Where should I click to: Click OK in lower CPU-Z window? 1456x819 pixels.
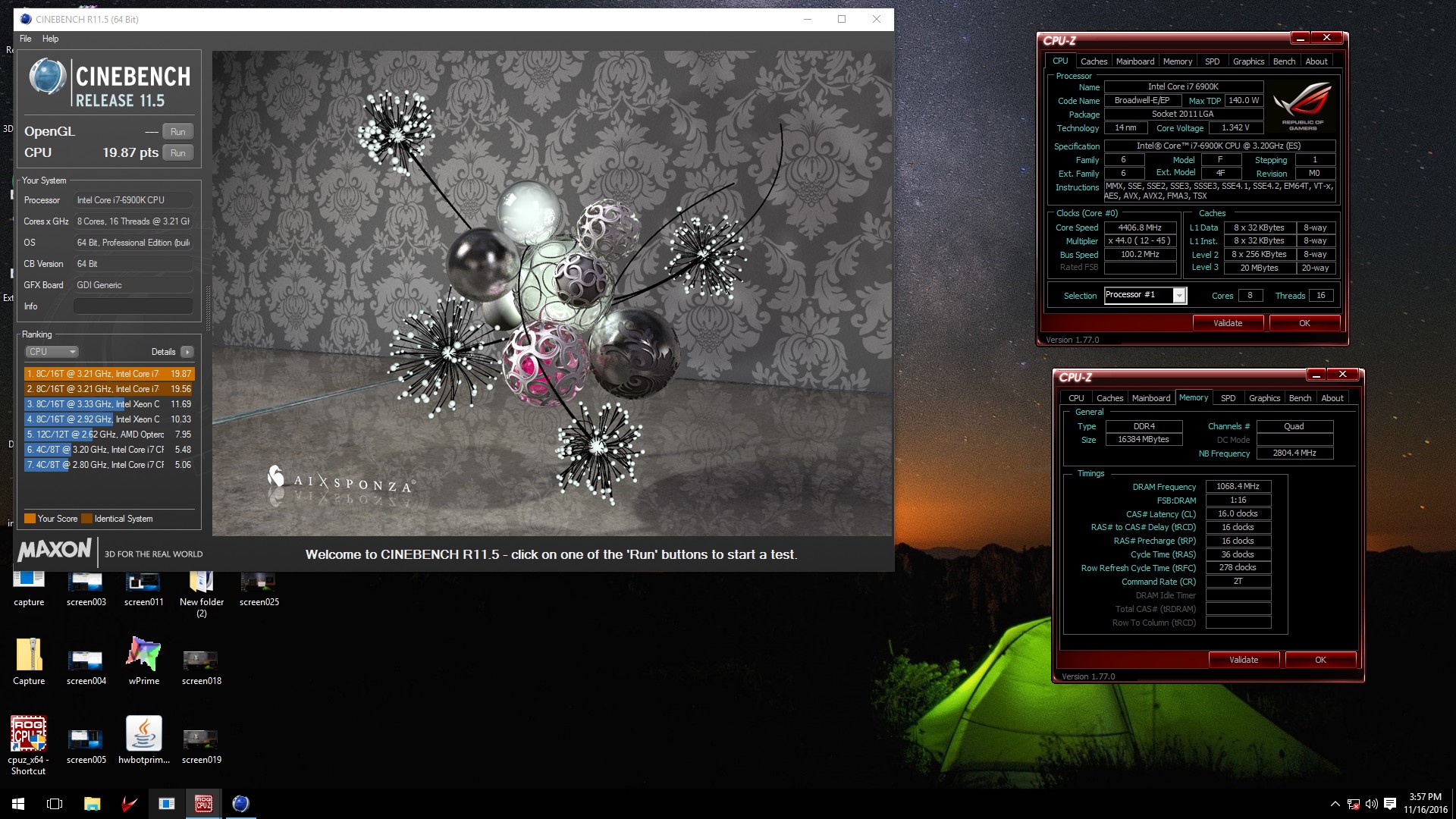(x=1320, y=660)
